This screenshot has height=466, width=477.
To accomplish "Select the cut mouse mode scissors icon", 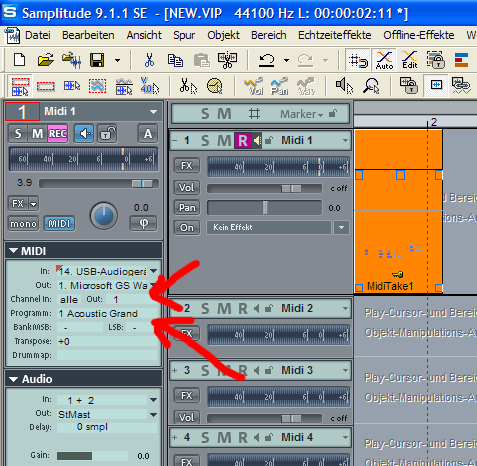I will tap(188, 86).
